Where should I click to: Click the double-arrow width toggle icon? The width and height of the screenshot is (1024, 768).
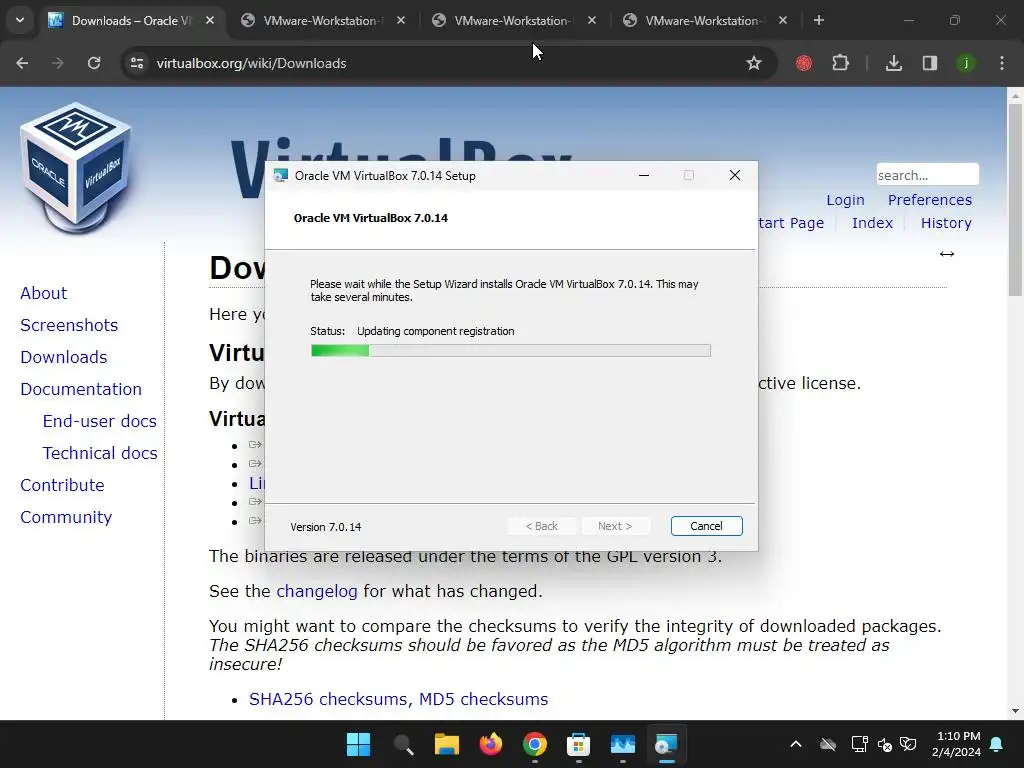click(947, 254)
